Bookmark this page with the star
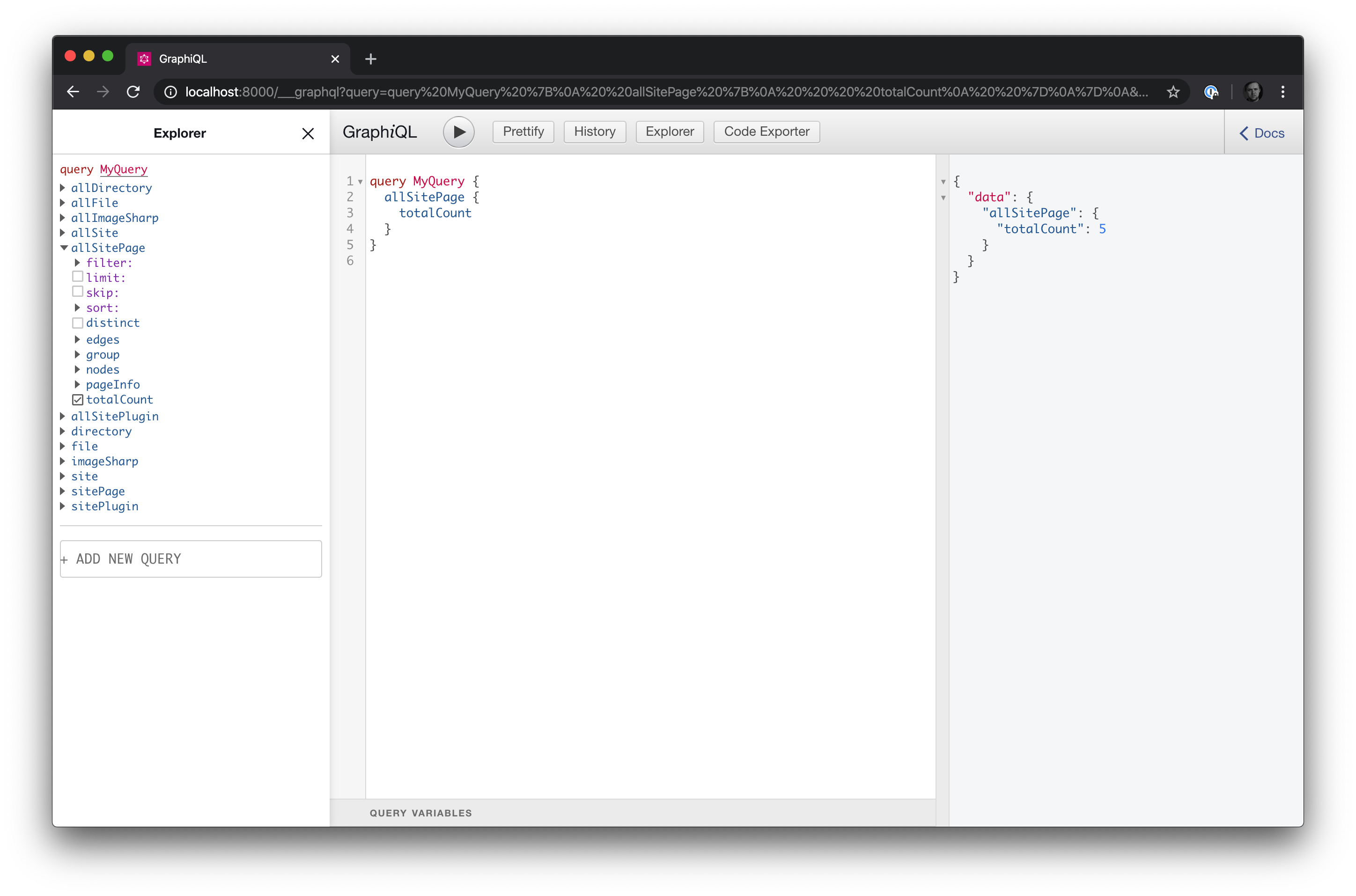1356x896 pixels. [x=1172, y=91]
